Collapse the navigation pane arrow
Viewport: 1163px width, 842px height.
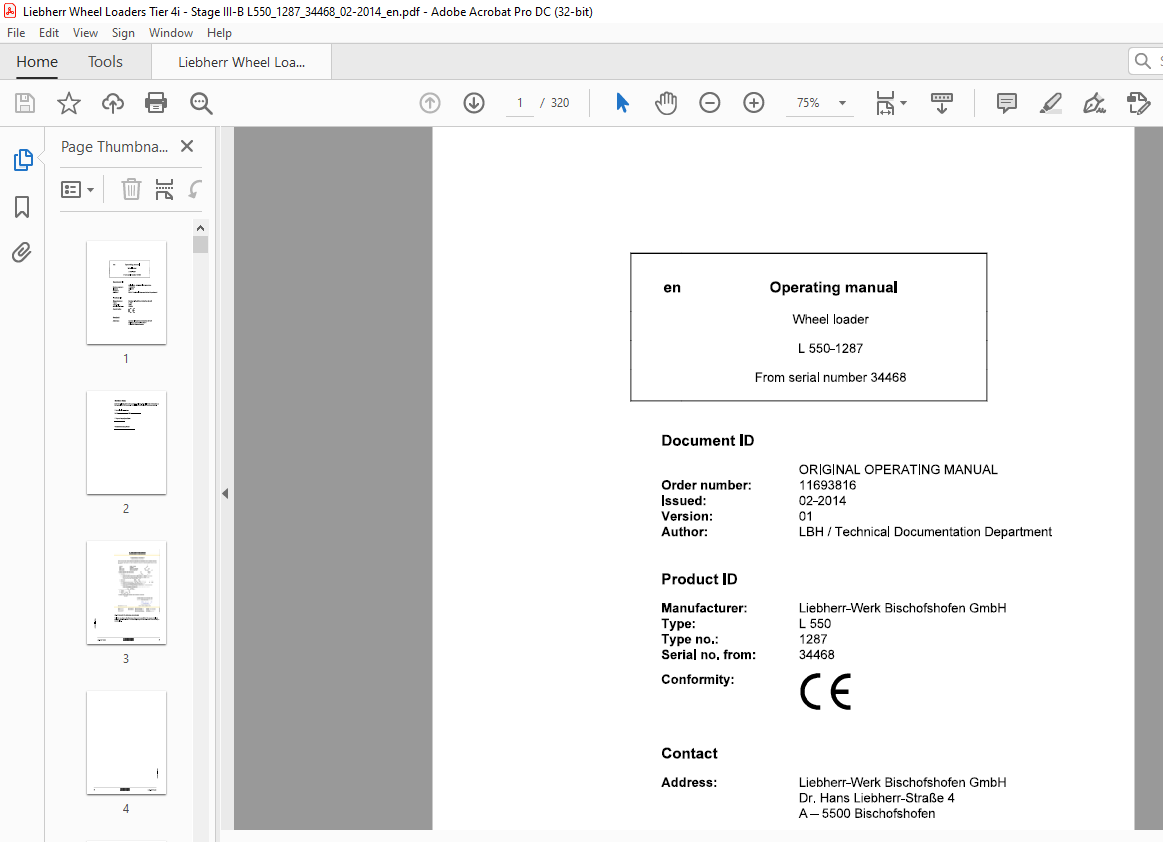225,493
